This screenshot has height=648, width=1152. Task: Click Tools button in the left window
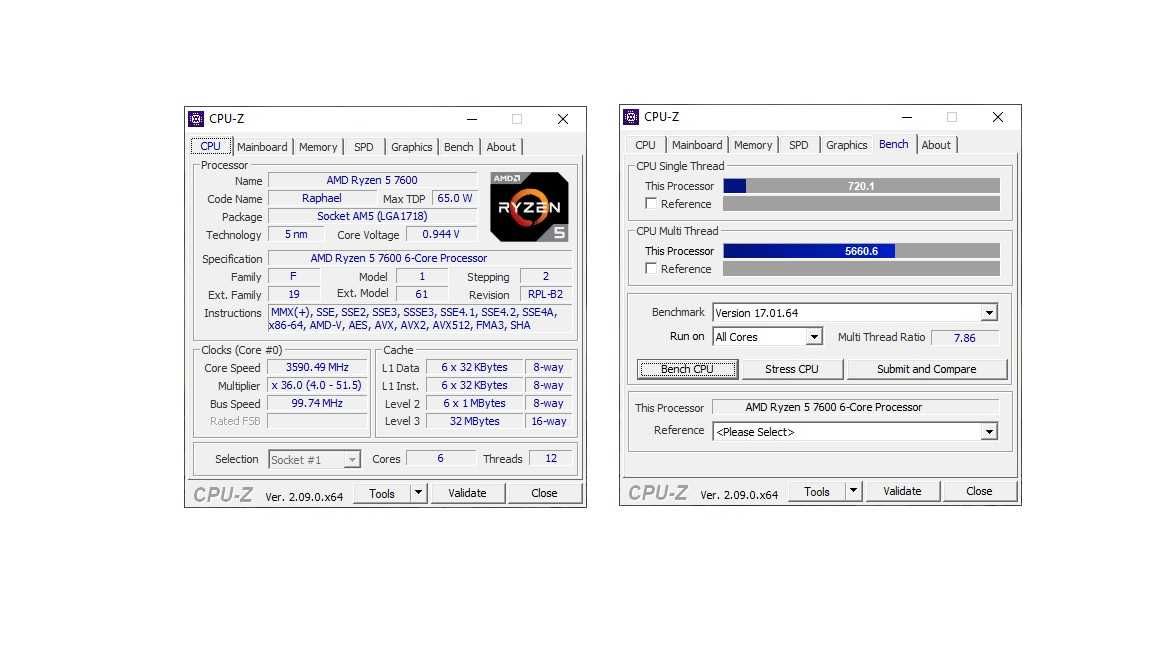[x=382, y=493]
